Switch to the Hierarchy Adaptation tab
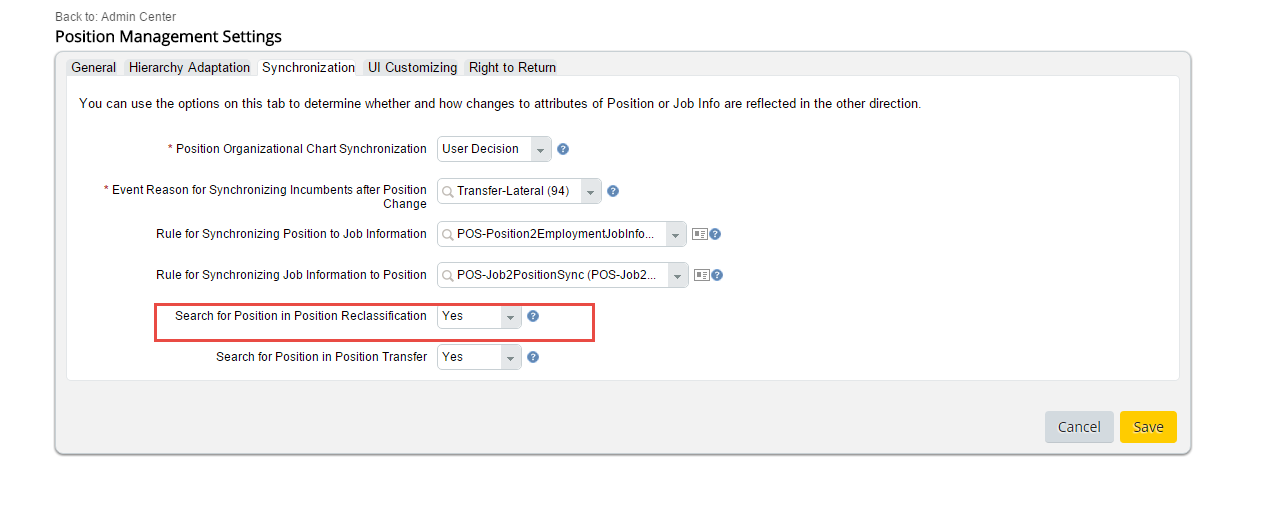This screenshot has width=1272, height=525. (189, 67)
